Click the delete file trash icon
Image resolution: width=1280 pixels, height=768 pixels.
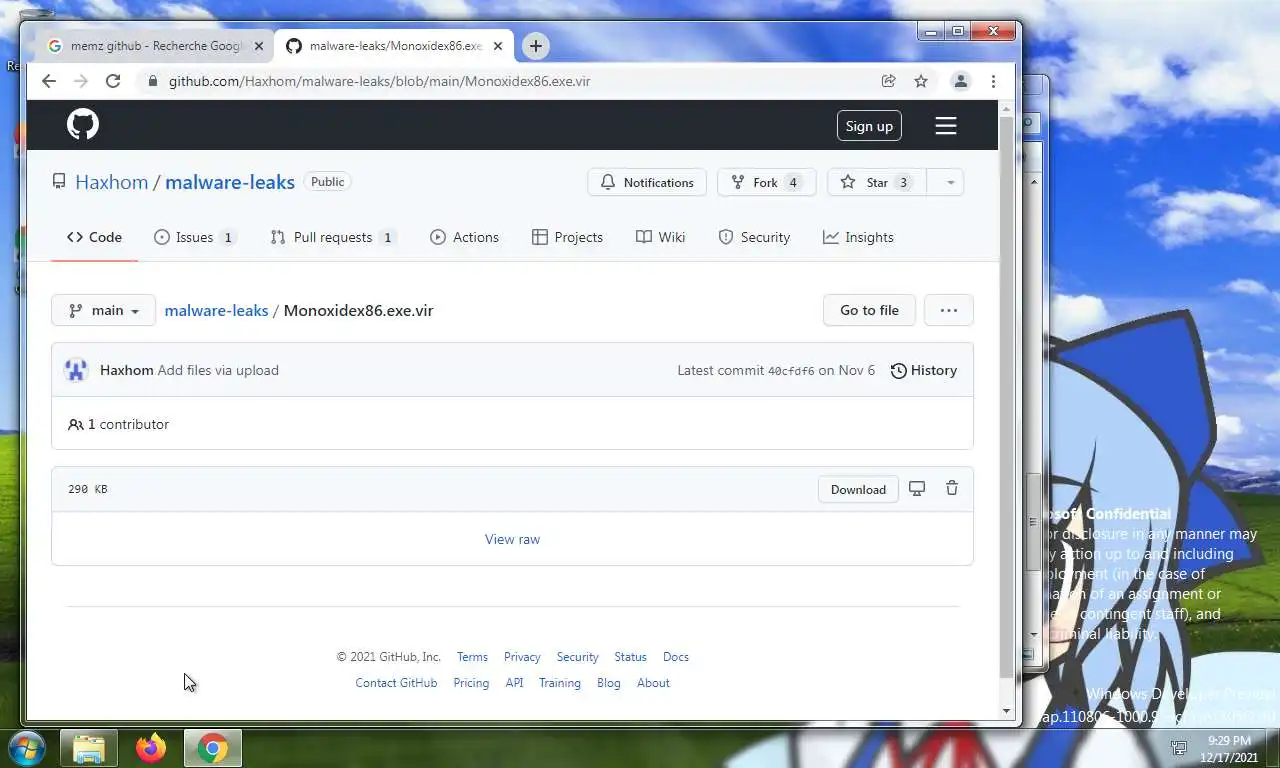(x=952, y=489)
